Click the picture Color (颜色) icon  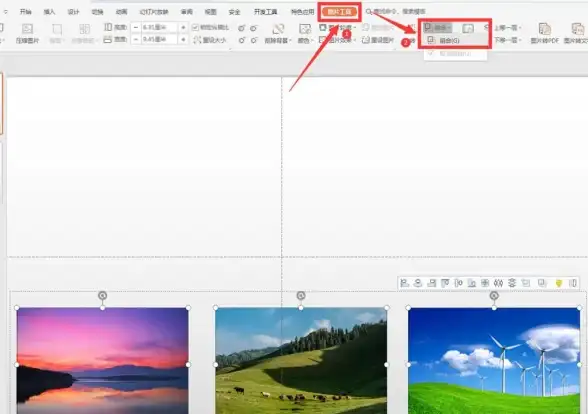click(304, 29)
